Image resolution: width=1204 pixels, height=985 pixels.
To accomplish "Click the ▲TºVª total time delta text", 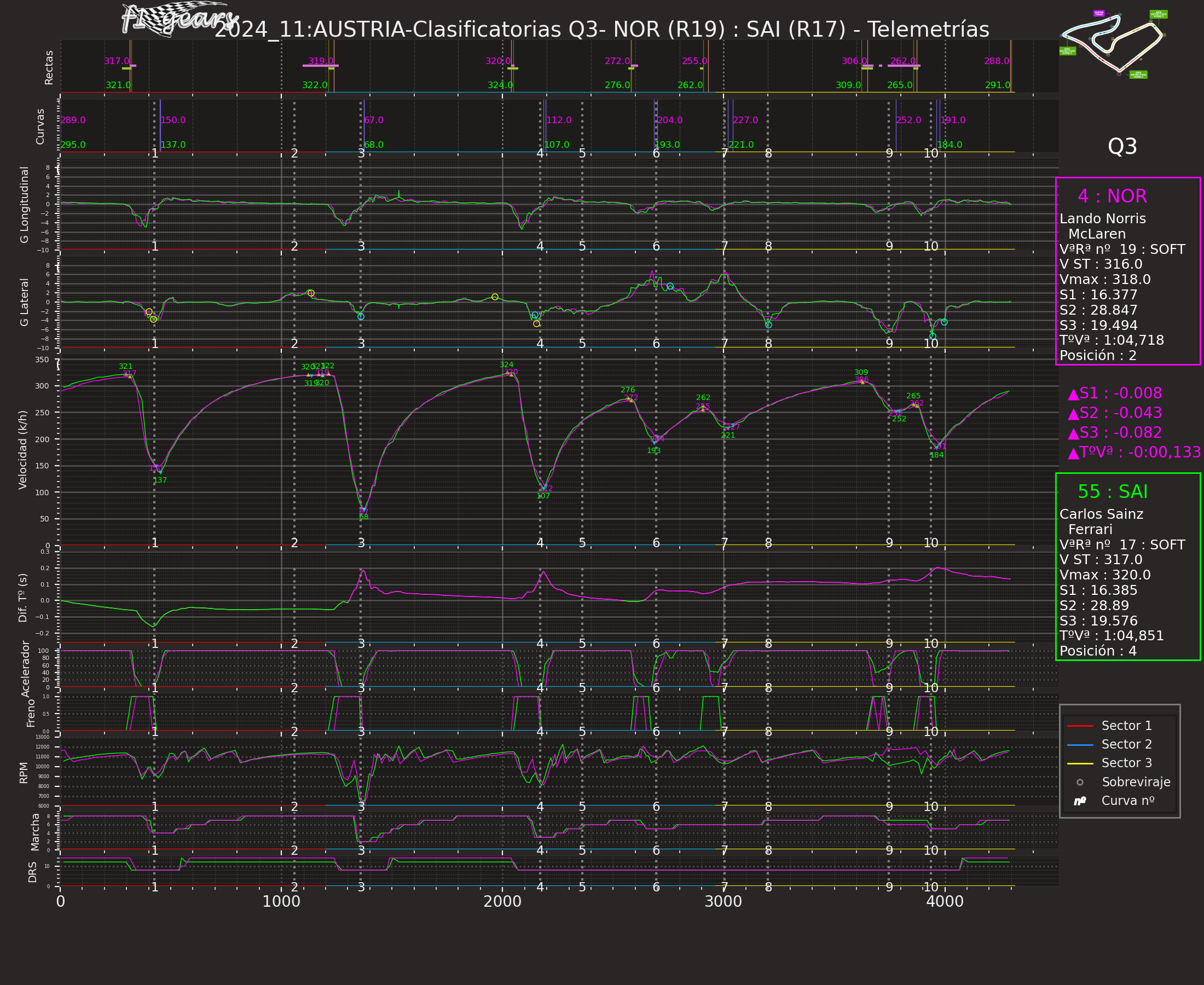I will pos(1133,452).
